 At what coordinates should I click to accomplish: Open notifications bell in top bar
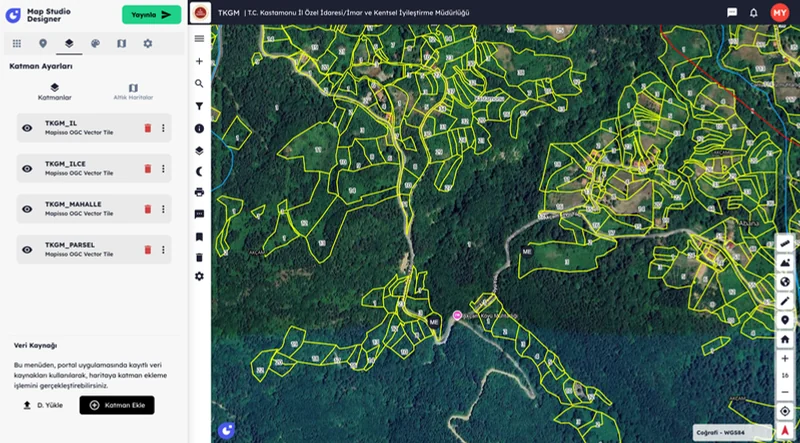click(754, 13)
